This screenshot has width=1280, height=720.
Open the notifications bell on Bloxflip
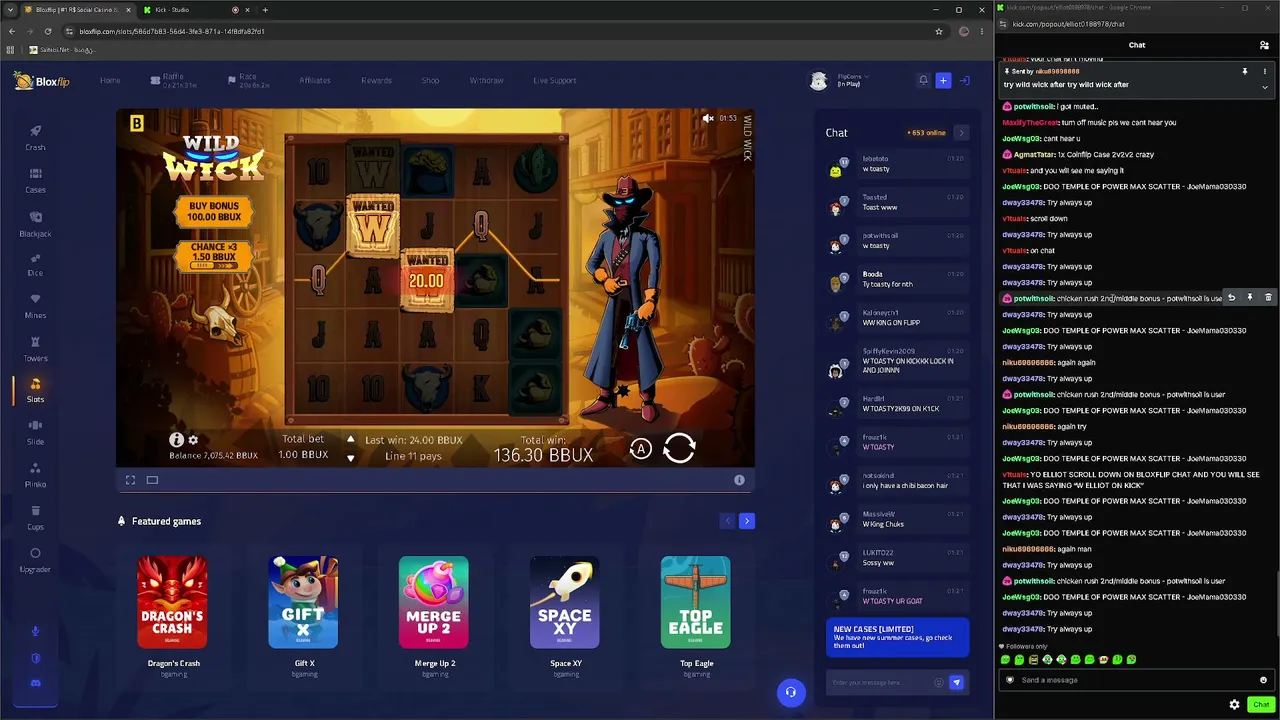pos(923,80)
